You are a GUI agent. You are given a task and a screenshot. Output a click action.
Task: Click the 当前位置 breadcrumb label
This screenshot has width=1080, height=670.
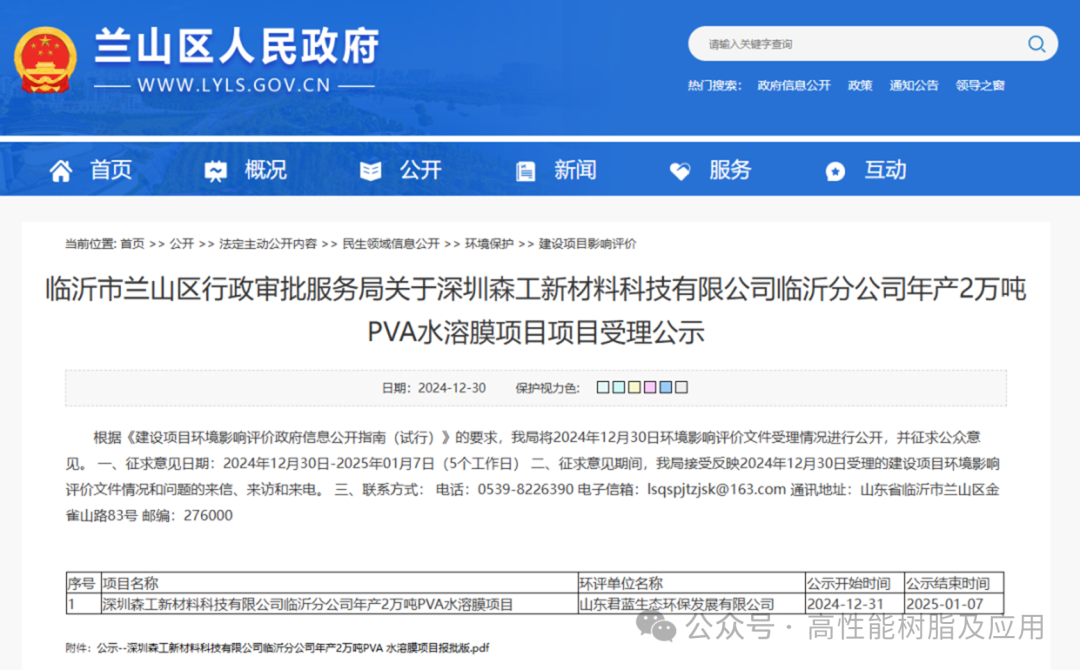pyautogui.click(x=90, y=244)
